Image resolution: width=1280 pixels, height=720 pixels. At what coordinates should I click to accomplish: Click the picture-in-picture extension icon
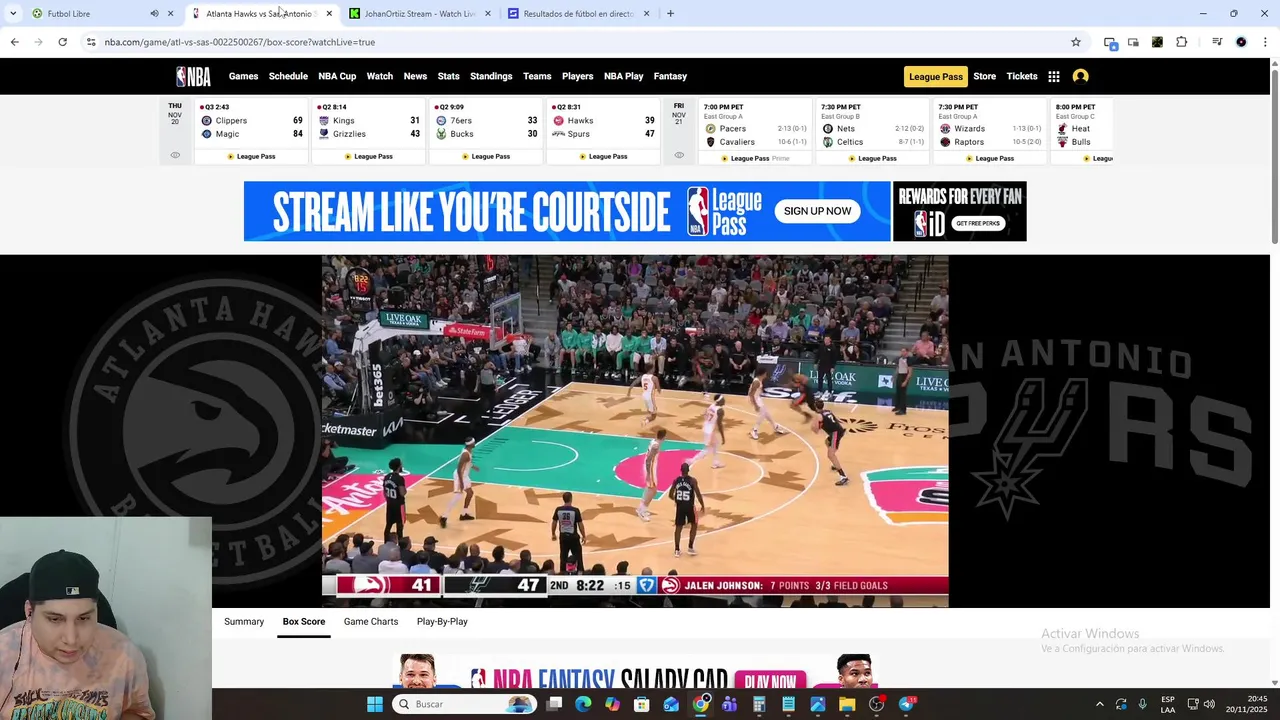(x=1133, y=42)
